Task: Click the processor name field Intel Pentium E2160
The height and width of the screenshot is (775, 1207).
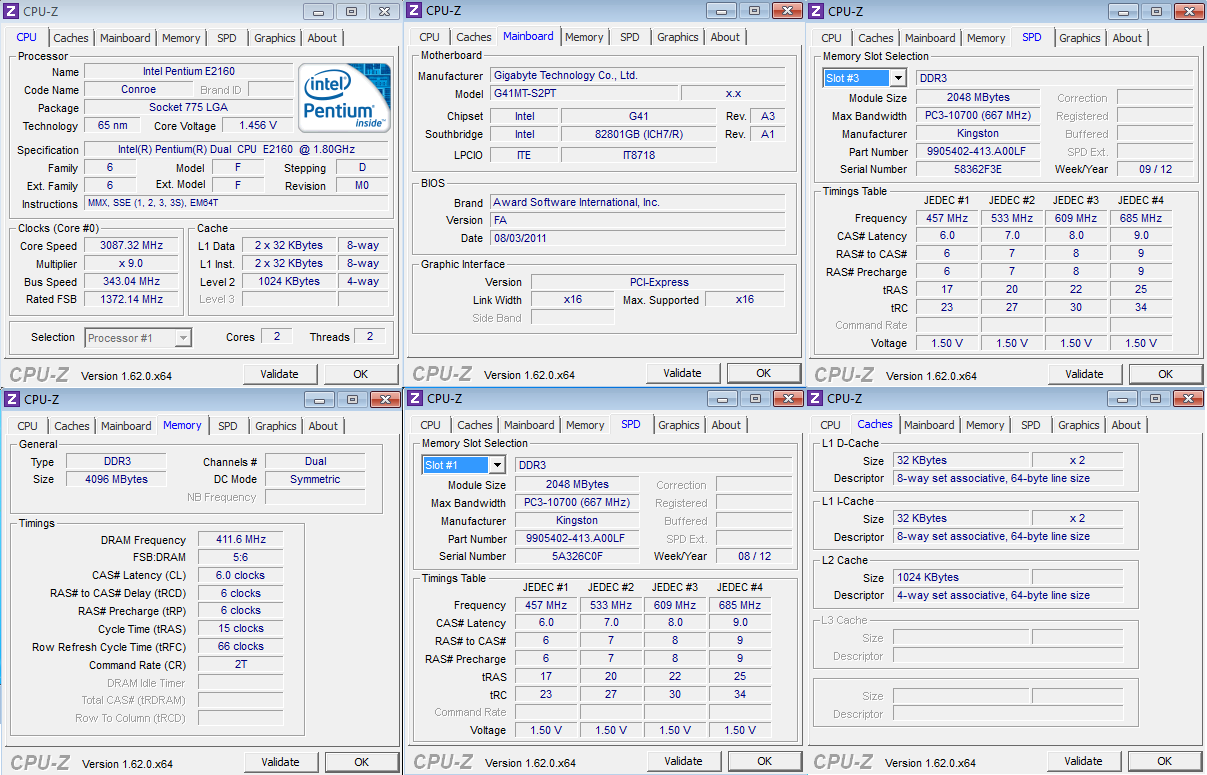Action: pyautogui.click(x=189, y=72)
